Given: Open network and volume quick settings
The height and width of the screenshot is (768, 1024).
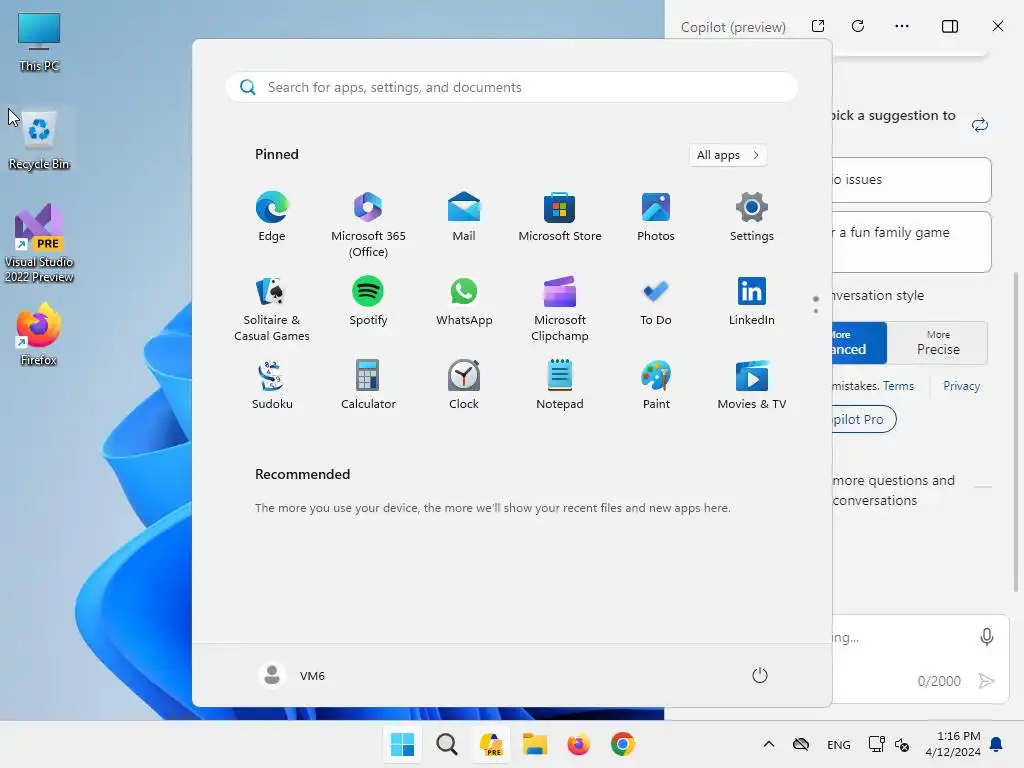Looking at the screenshot, I should pos(889,744).
